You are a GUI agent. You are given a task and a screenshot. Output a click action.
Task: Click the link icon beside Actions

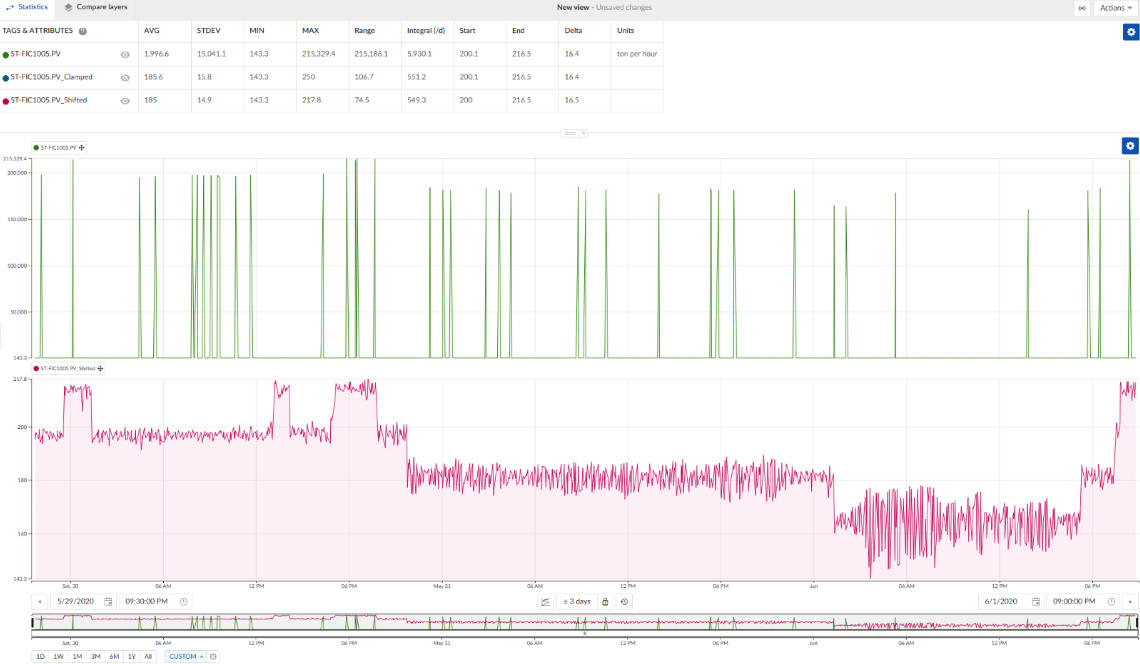(x=1082, y=8)
